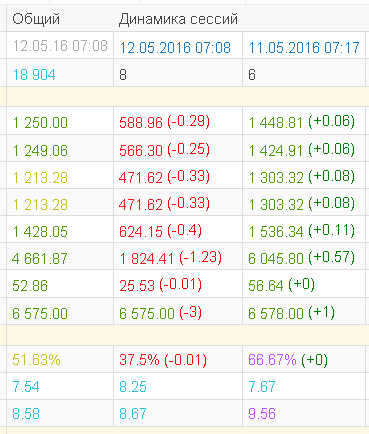Select the 7.67 value

pyautogui.click(x=262, y=387)
